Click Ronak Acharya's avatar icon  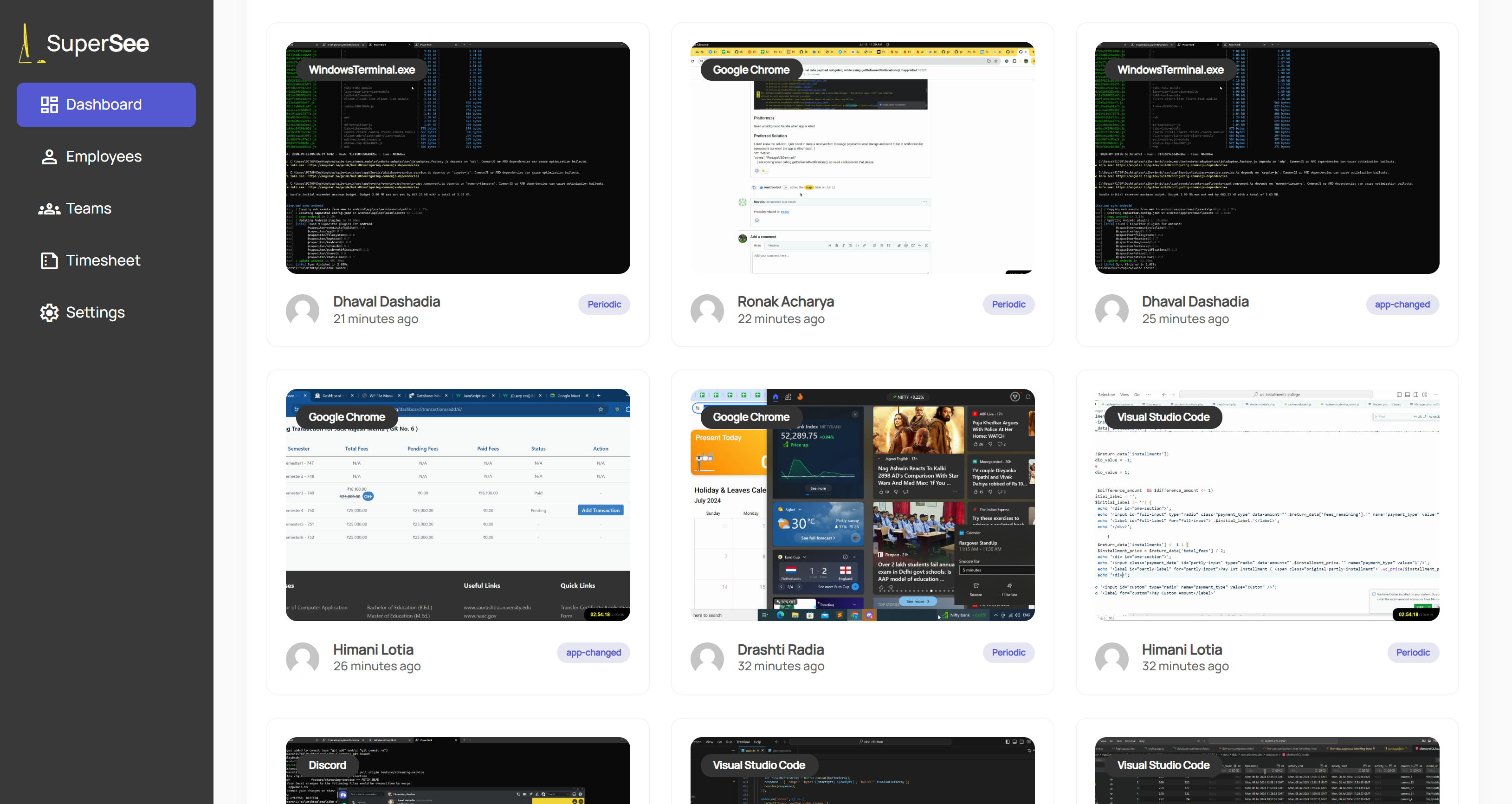tap(707, 310)
